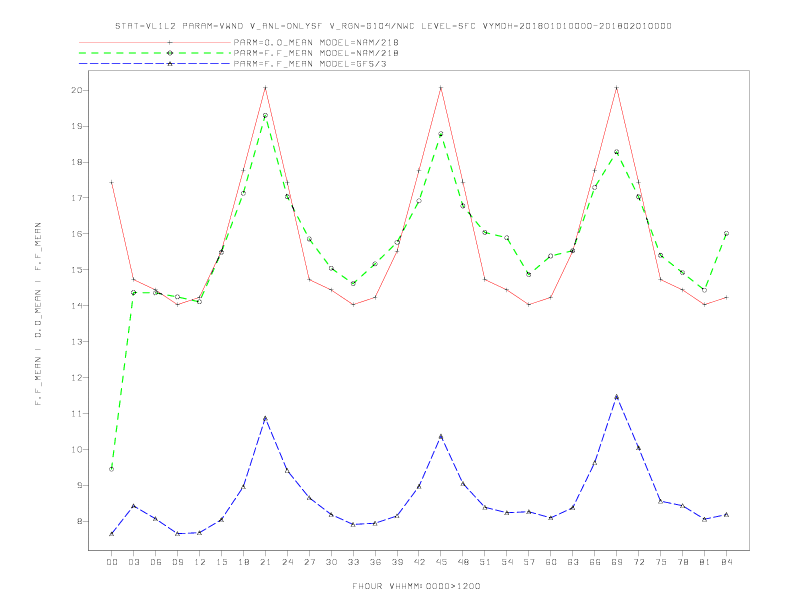
Task: Click the blue triangle peak marker at hour 21
Action: click(265, 418)
